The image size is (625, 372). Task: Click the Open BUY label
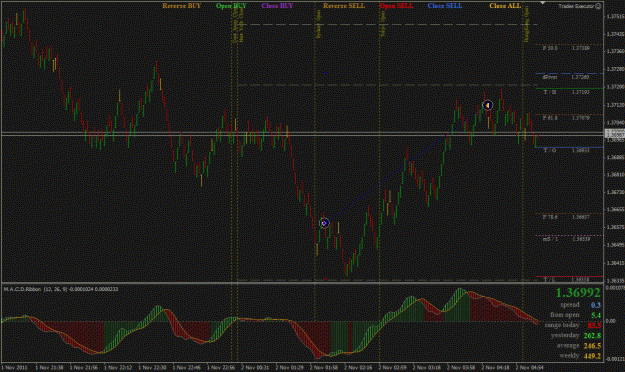231,6
